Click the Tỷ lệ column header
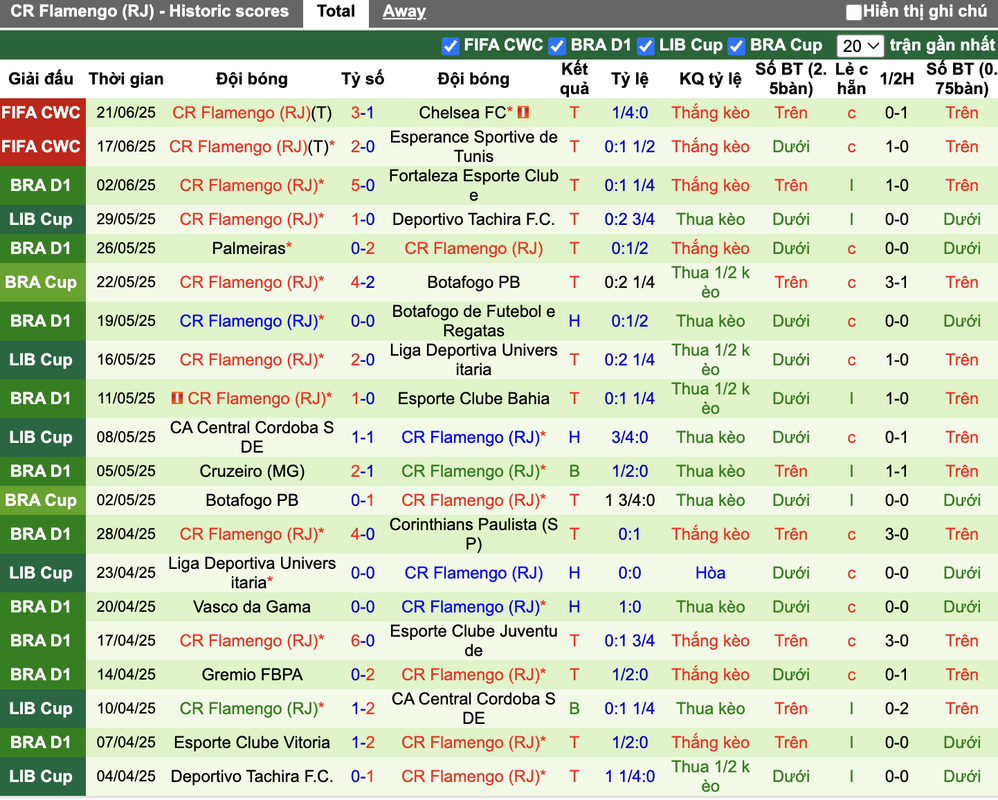 (629, 79)
